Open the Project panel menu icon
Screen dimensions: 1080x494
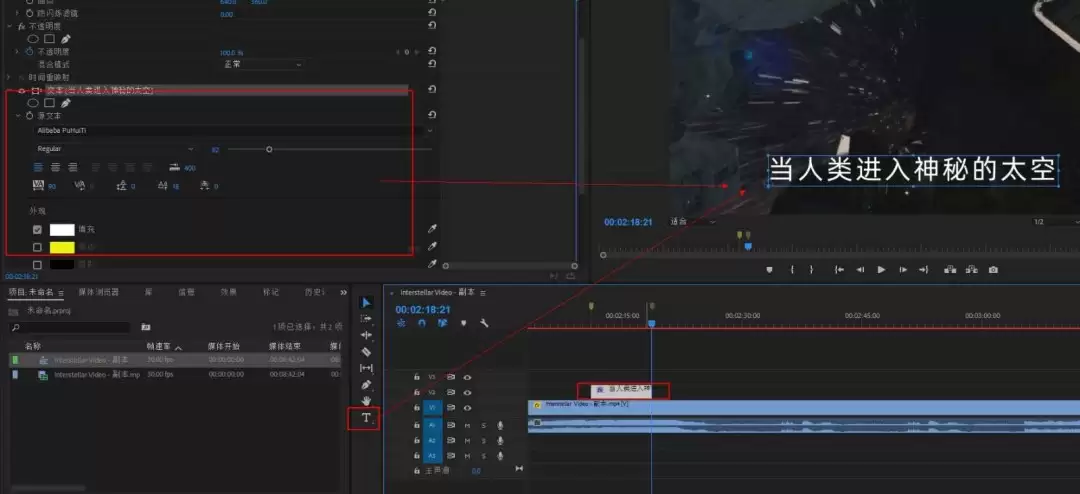coord(61,293)
